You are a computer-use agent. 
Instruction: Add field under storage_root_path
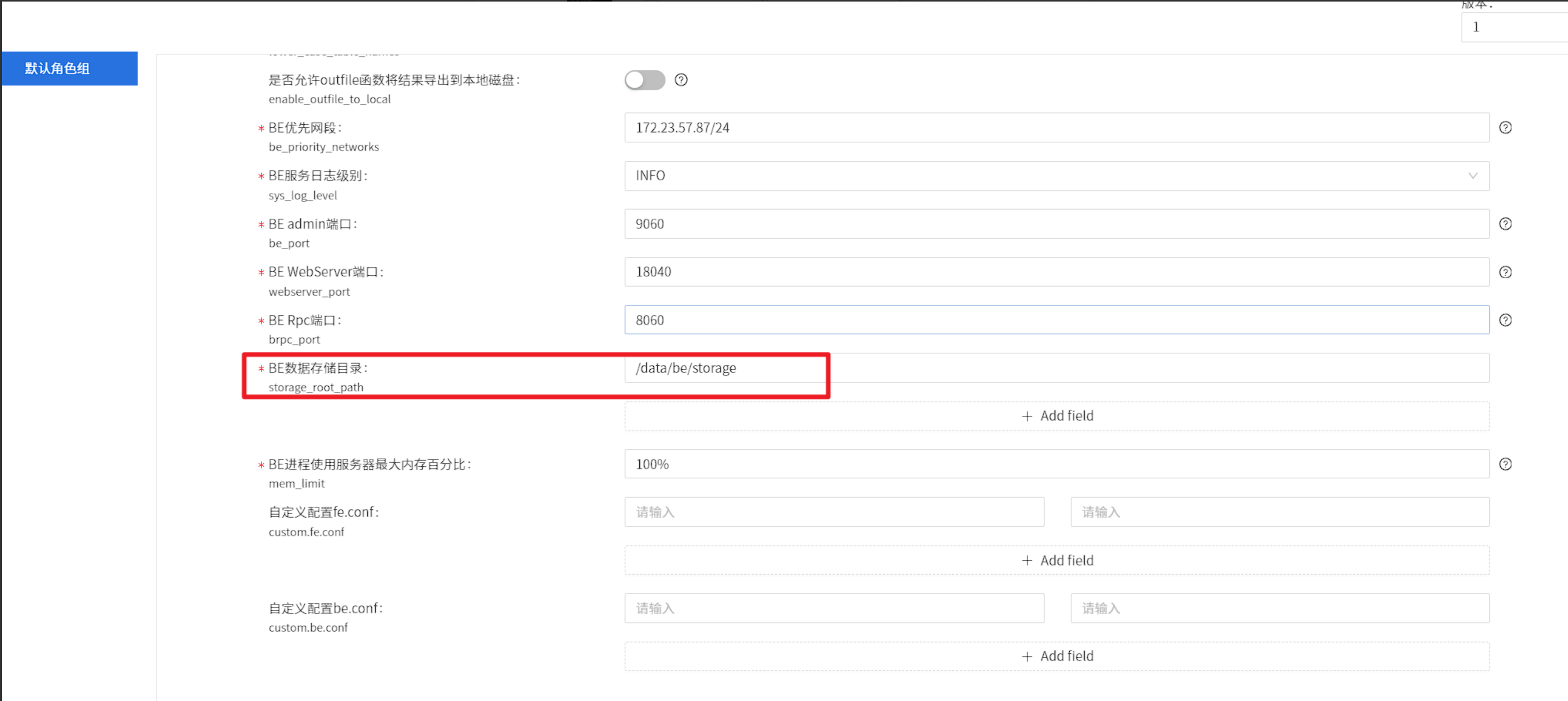click(x=1056, y=416)
